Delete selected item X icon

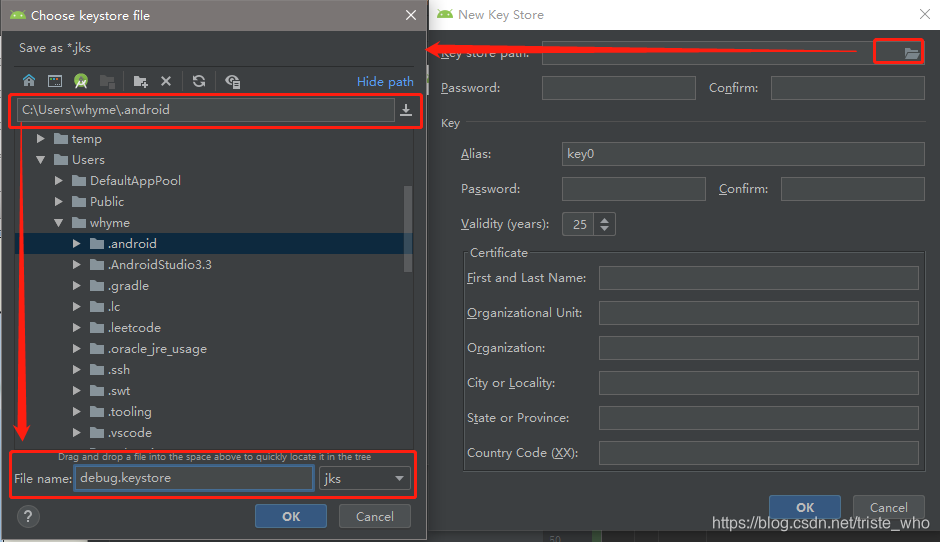[x=166, y=81]
